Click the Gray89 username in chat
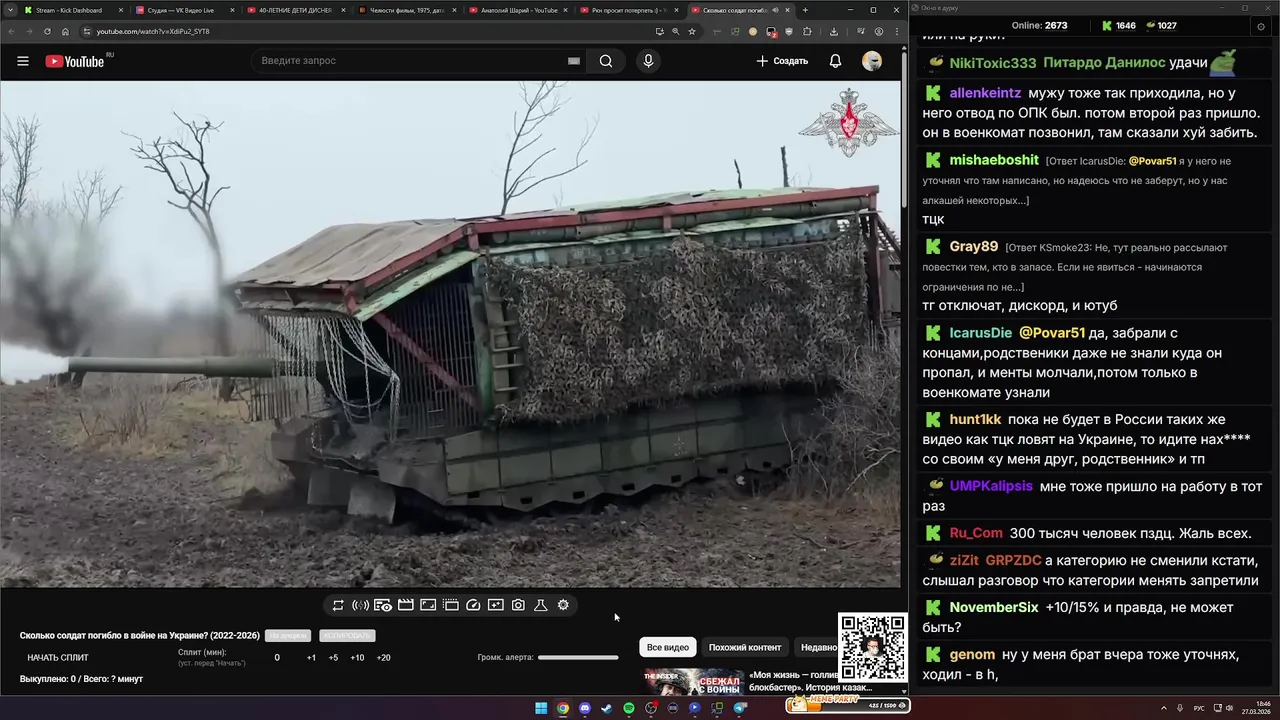Screen dimensions: 1280x720 973,246
